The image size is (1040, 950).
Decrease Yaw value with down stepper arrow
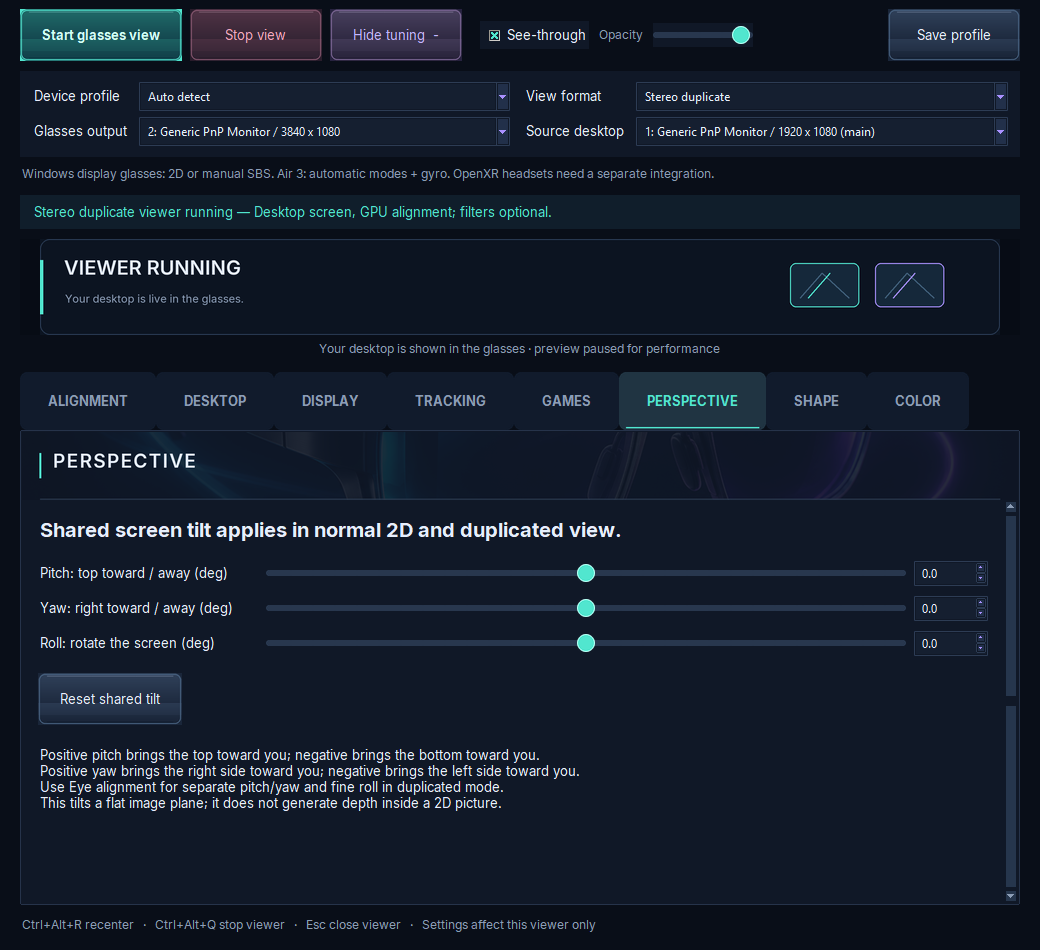(x=981, y=614)
